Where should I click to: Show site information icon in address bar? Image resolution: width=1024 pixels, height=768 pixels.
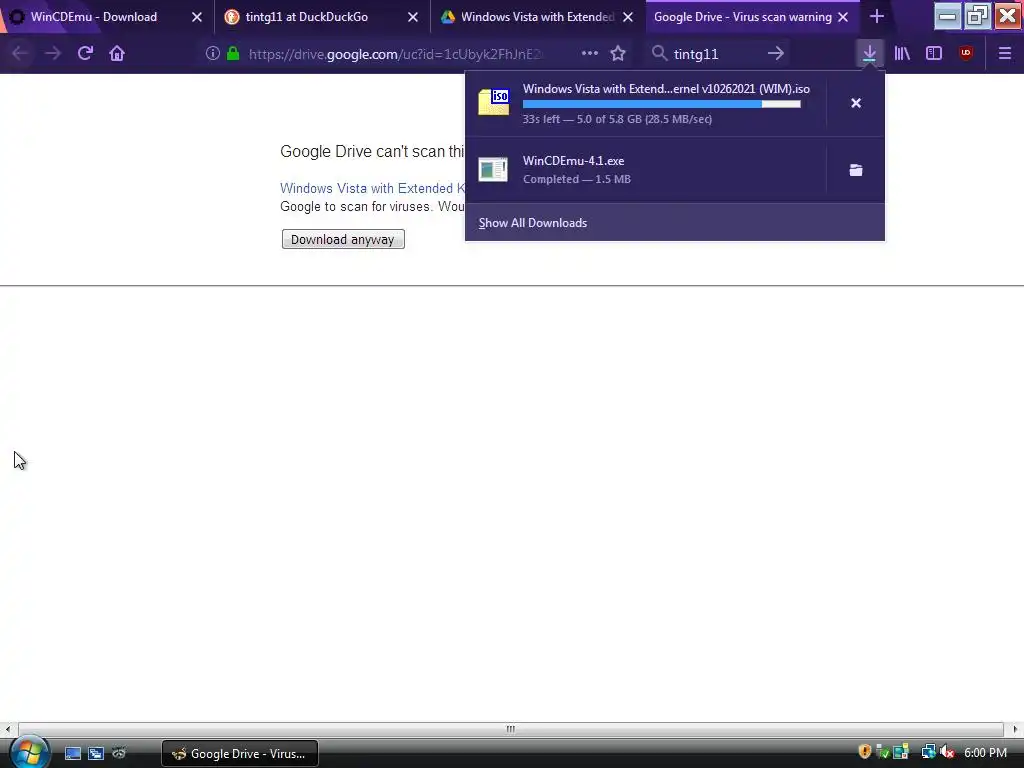[212, 54]
